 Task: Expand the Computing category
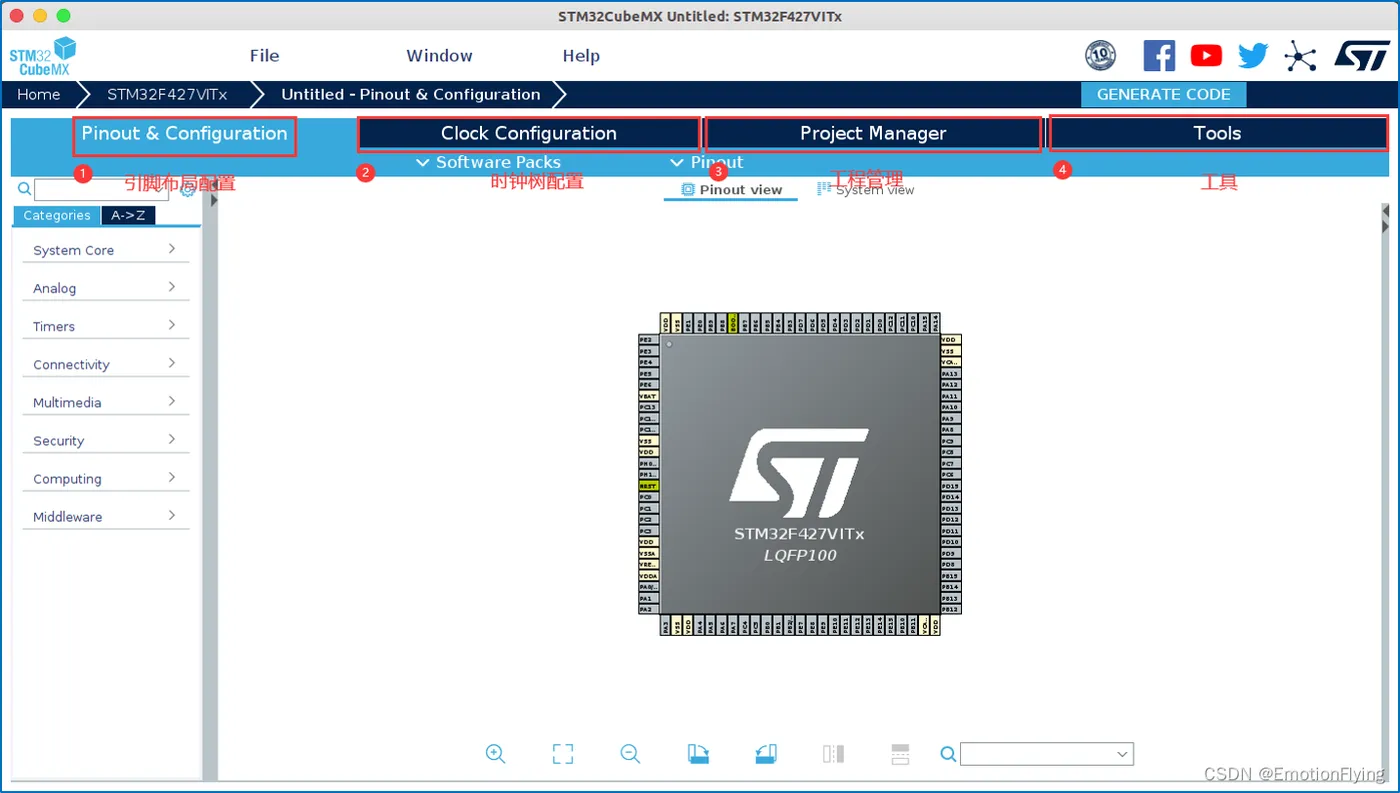pos(106,478)
